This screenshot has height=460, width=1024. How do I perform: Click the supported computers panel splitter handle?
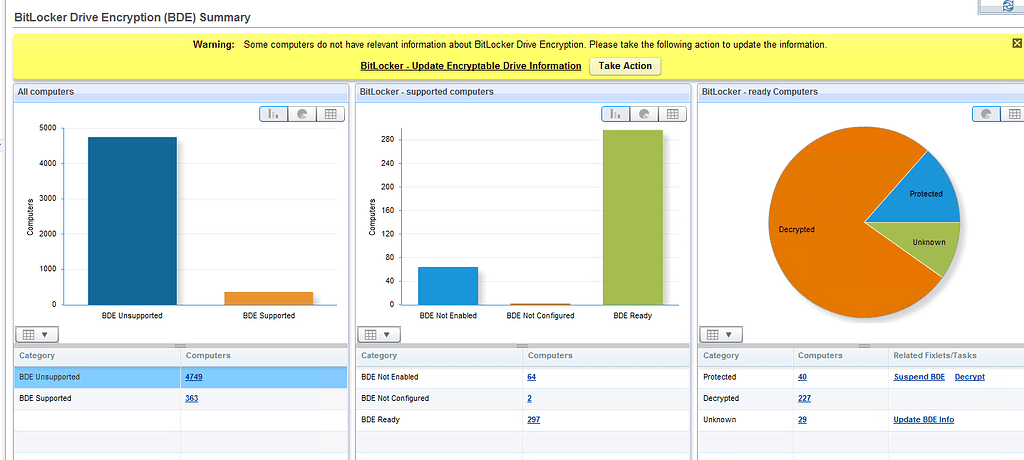click(x=523, y=346)
